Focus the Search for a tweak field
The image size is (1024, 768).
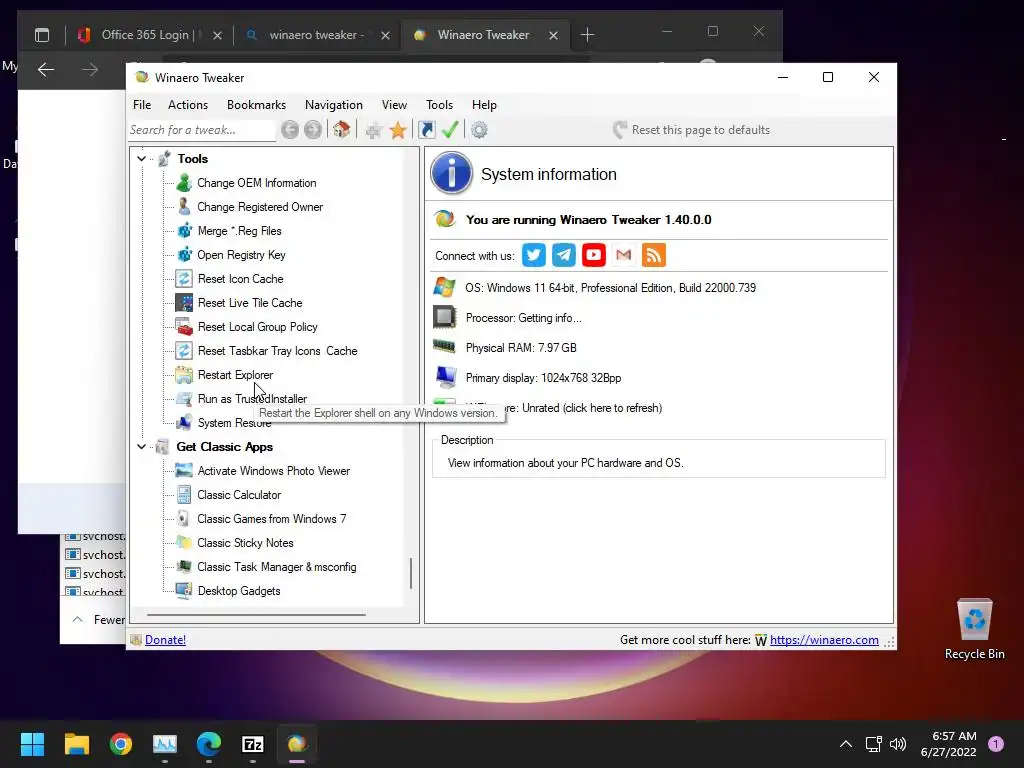202,130
